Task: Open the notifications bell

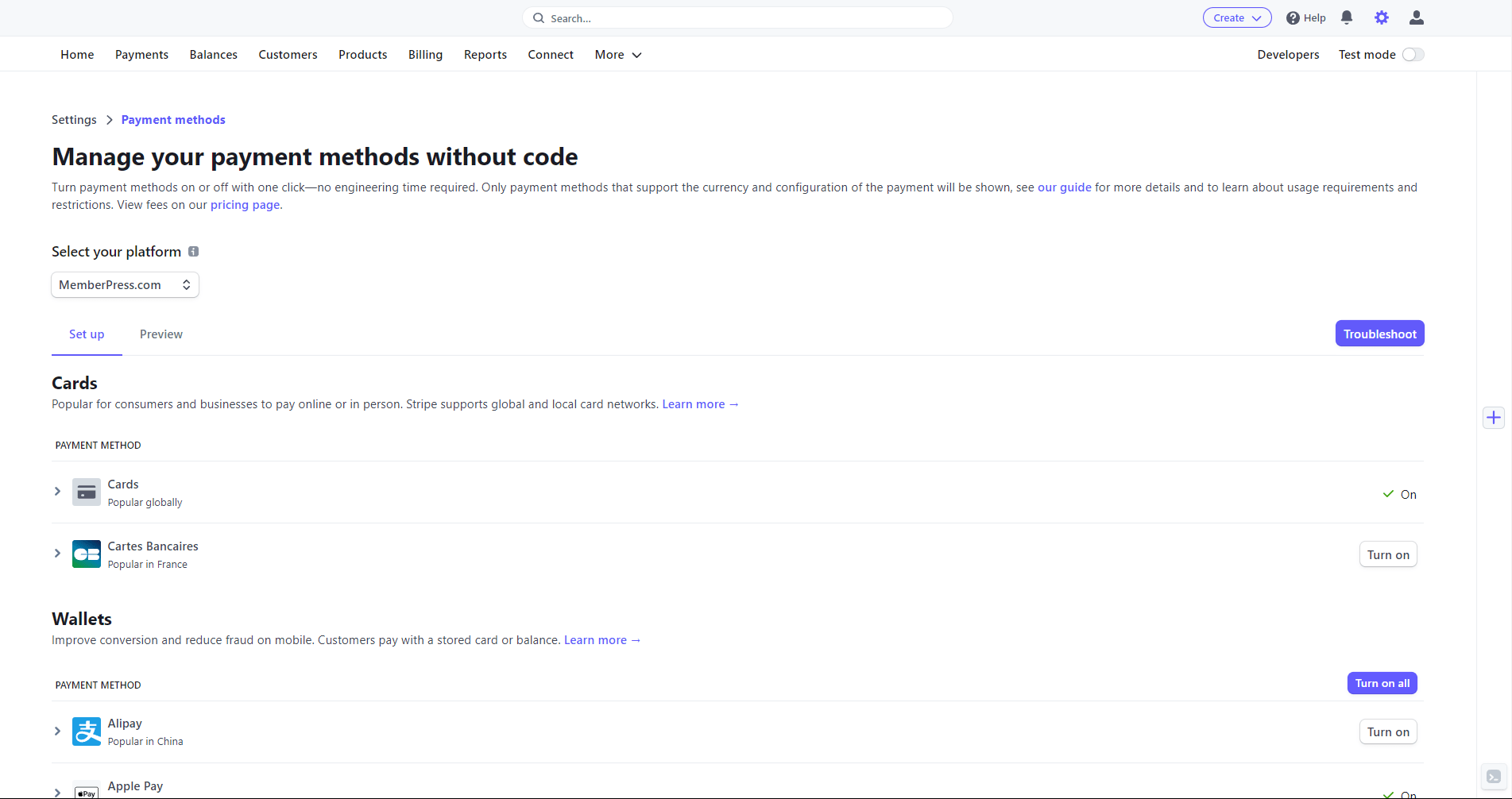Action: coord(1346,17)
